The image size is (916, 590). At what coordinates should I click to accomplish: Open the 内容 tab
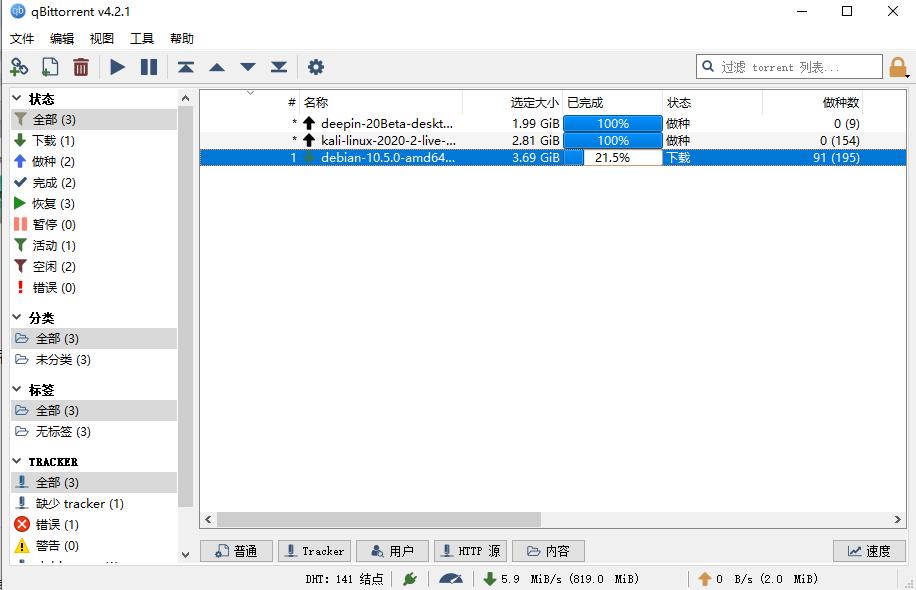[x=548, y=551]
